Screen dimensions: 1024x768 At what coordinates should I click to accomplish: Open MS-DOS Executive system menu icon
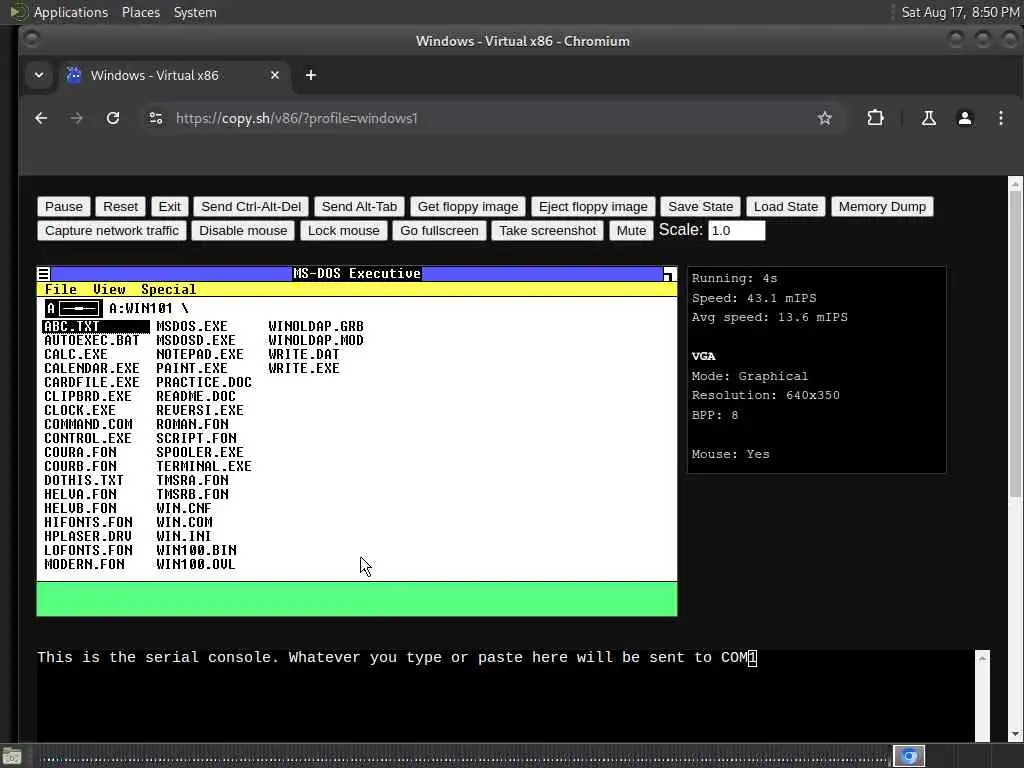click(43, 274)
